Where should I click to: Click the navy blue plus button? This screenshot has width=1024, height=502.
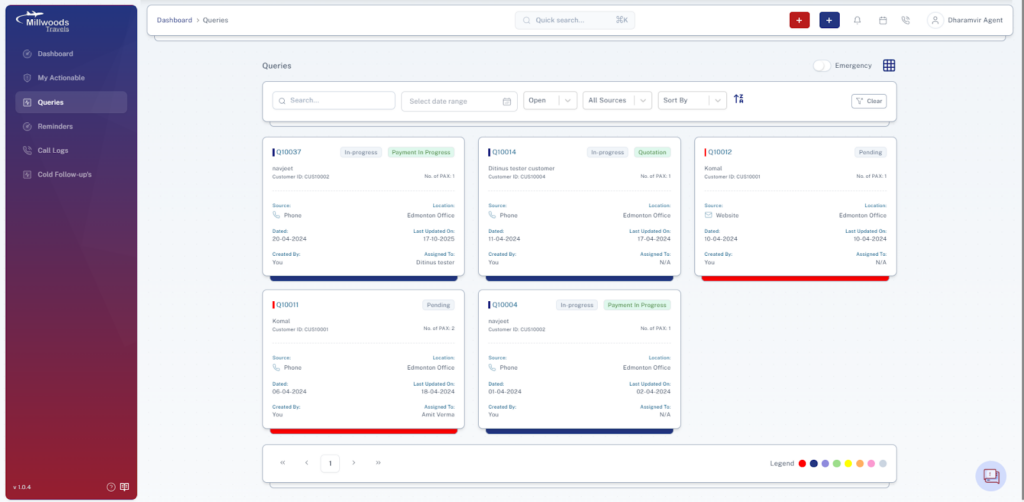click(x=829, y=20)
